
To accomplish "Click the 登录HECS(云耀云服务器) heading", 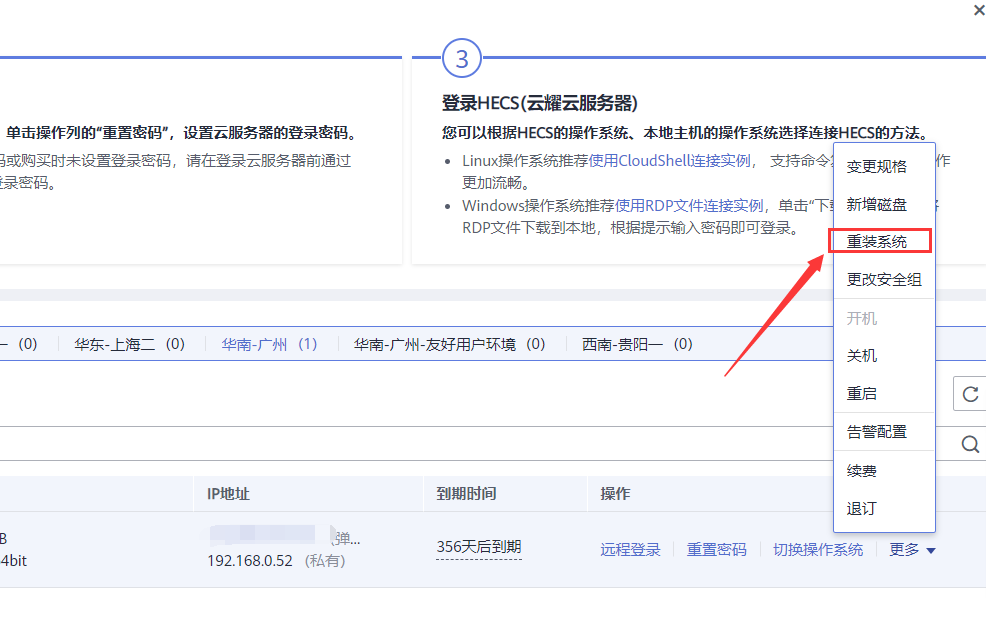I will (540, 103).
